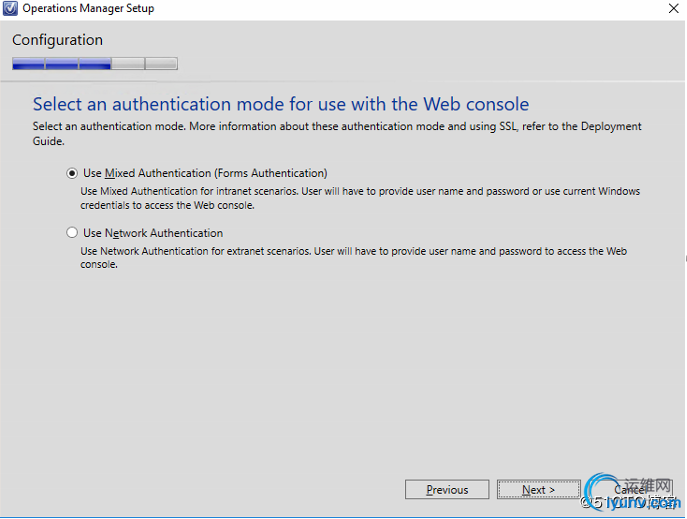Click the Cancel button
Image resolution: width=687 pixels, height=519 pixels.
point(630,489)
